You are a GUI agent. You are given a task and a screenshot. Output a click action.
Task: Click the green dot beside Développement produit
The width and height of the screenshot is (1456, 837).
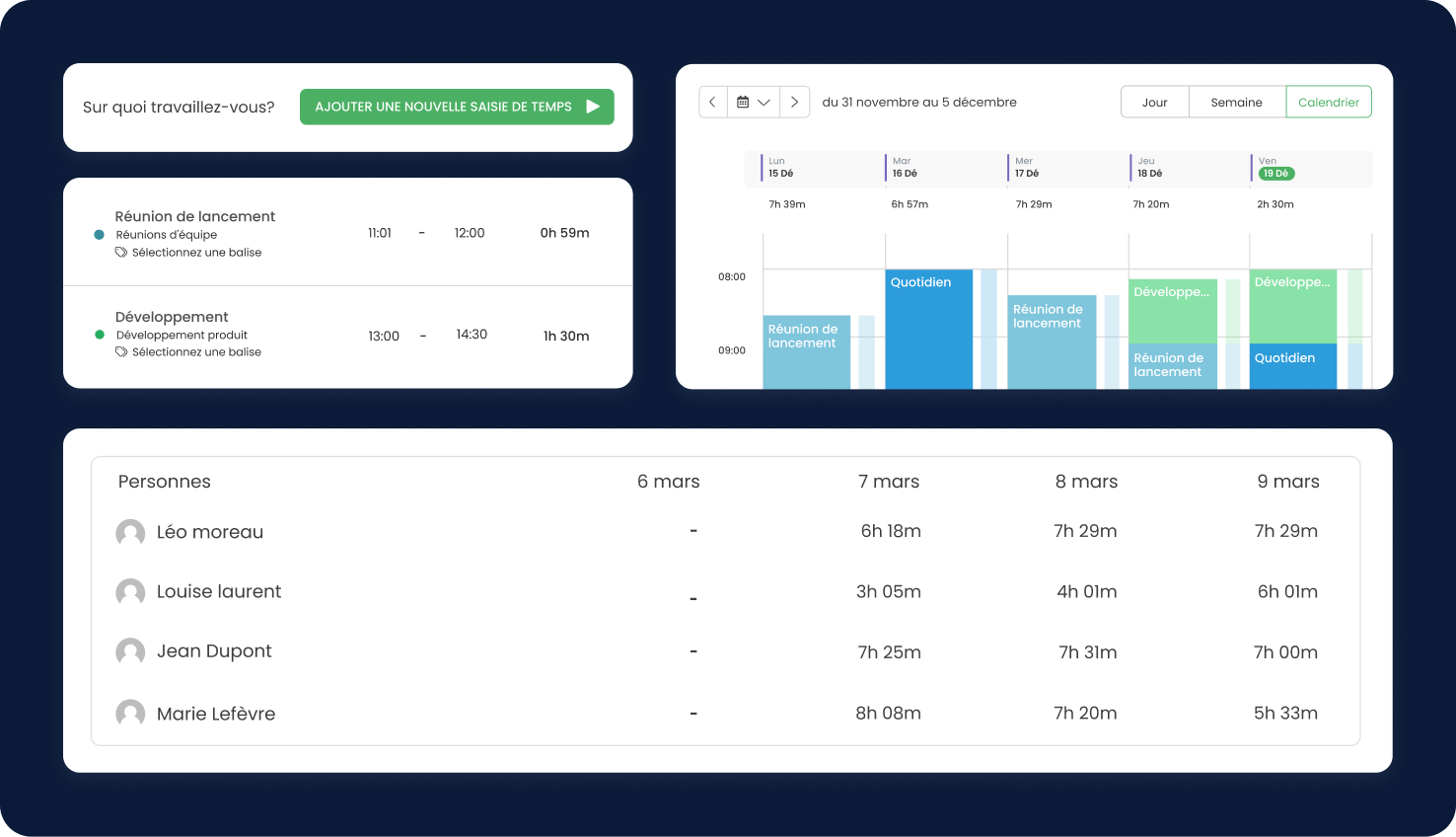pos(99,335)
